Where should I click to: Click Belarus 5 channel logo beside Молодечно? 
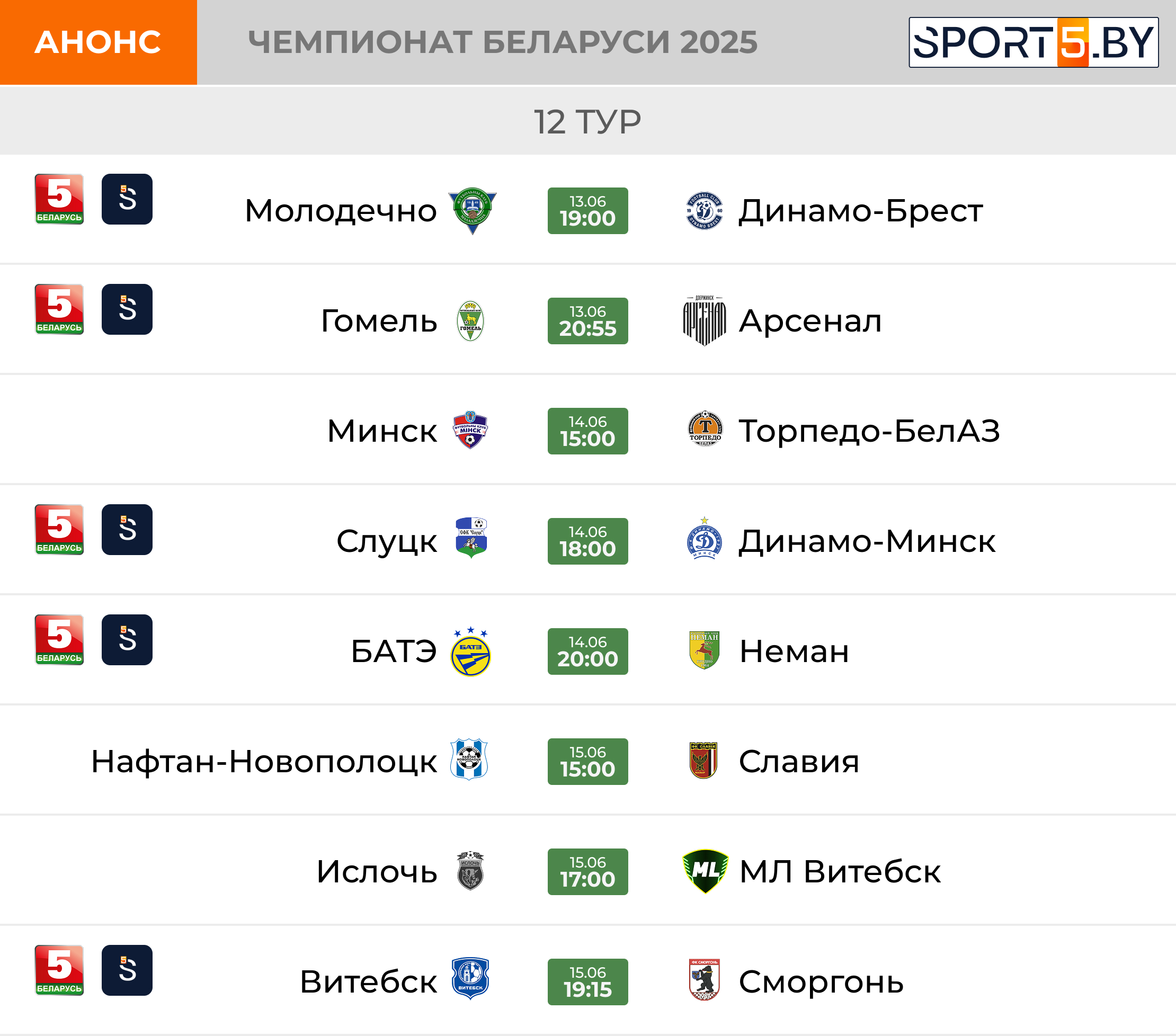point(59,199)
